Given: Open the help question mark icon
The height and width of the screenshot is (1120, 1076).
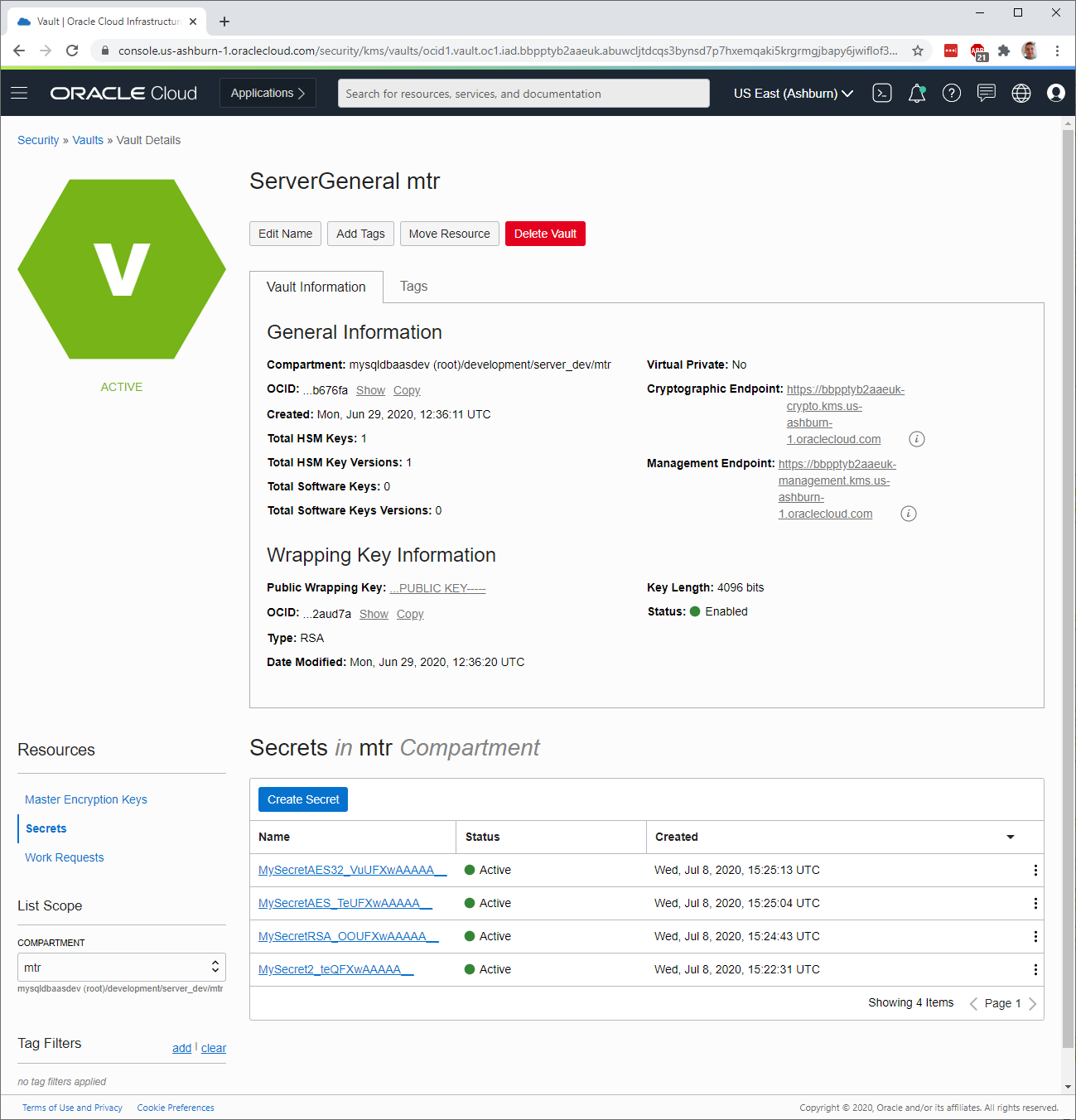Looking at the screenshot, I should click(952, 93).
